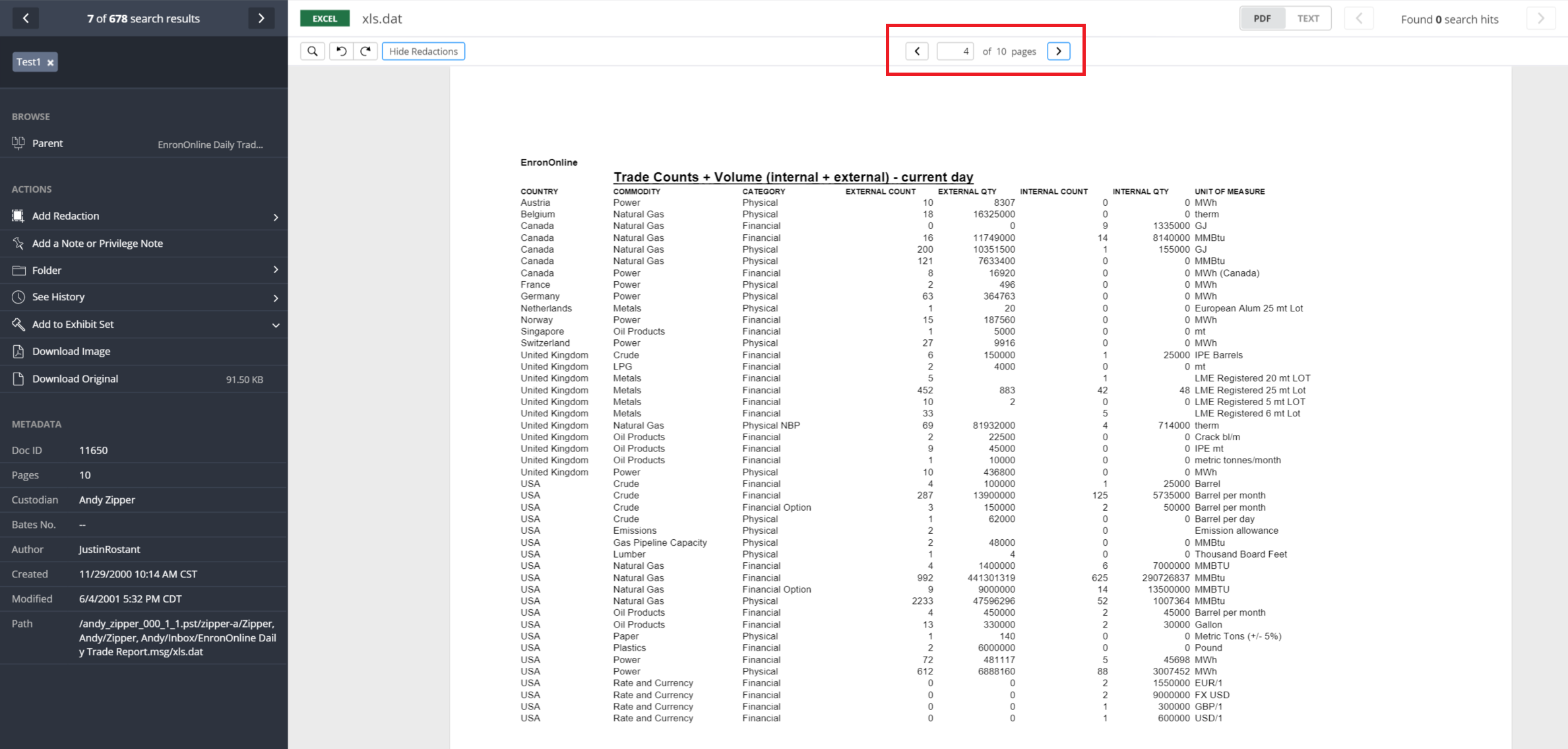Click the Download Image icon
The width and height of the screenshot is (1568, 749).
pyautogui.click(x=18, y=351)
